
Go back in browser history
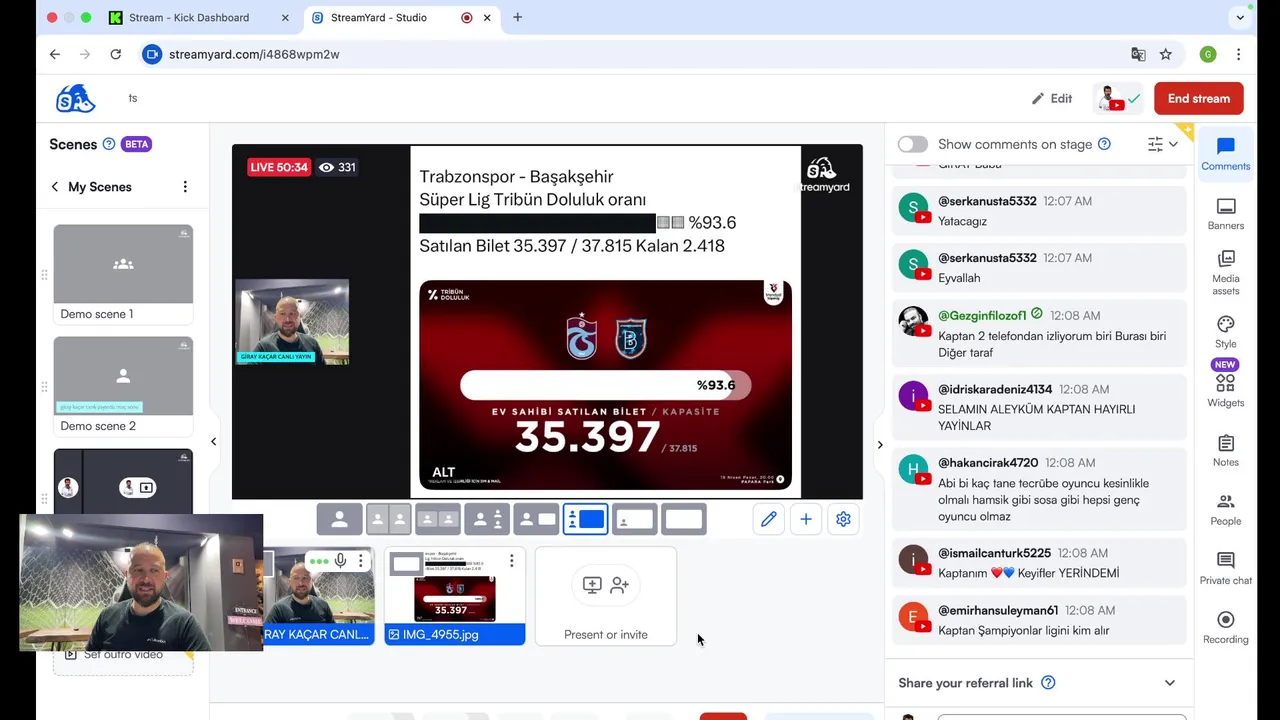[55, 54]
